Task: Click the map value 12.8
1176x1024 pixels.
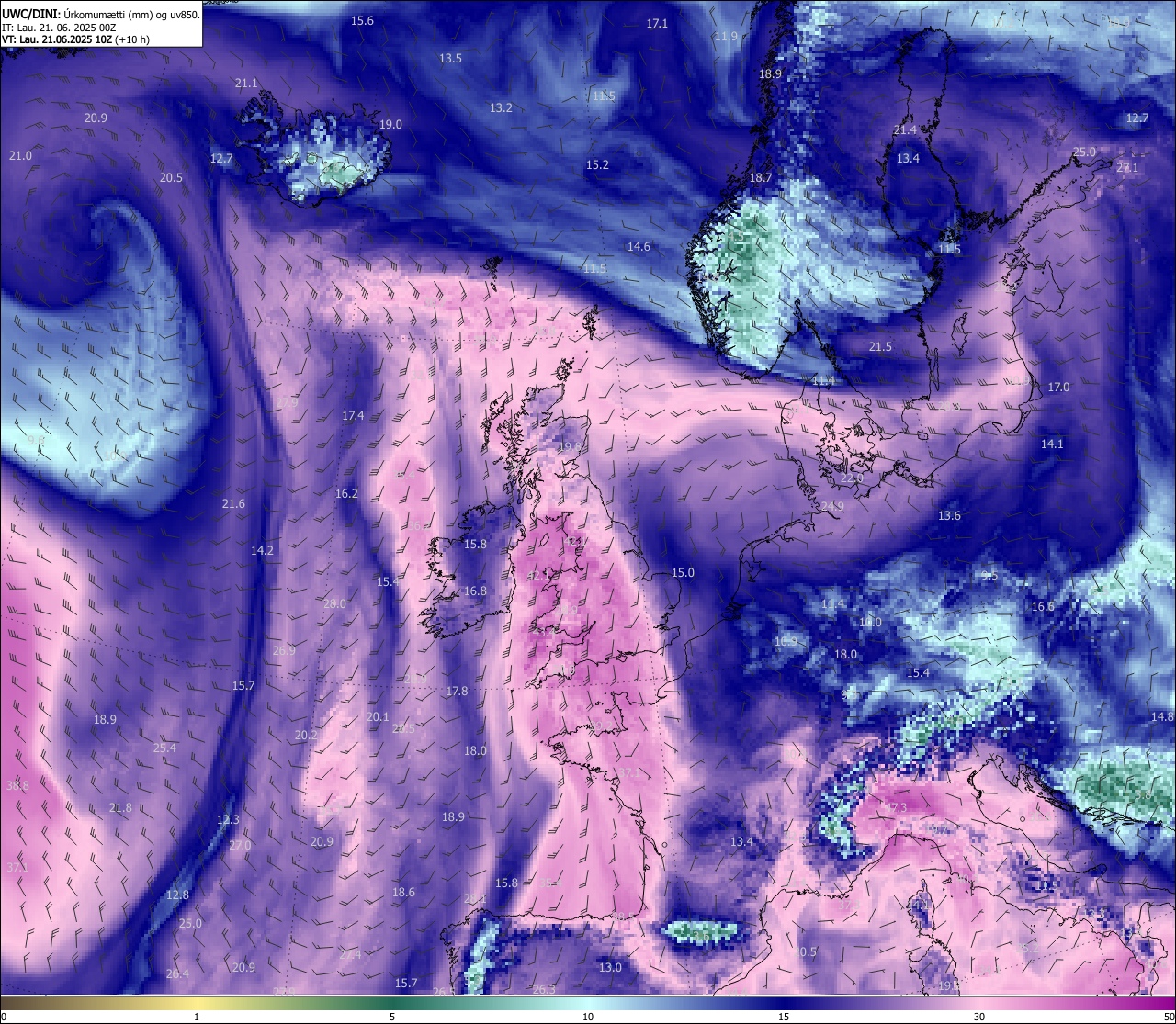Action: click(x=177, y=895)
